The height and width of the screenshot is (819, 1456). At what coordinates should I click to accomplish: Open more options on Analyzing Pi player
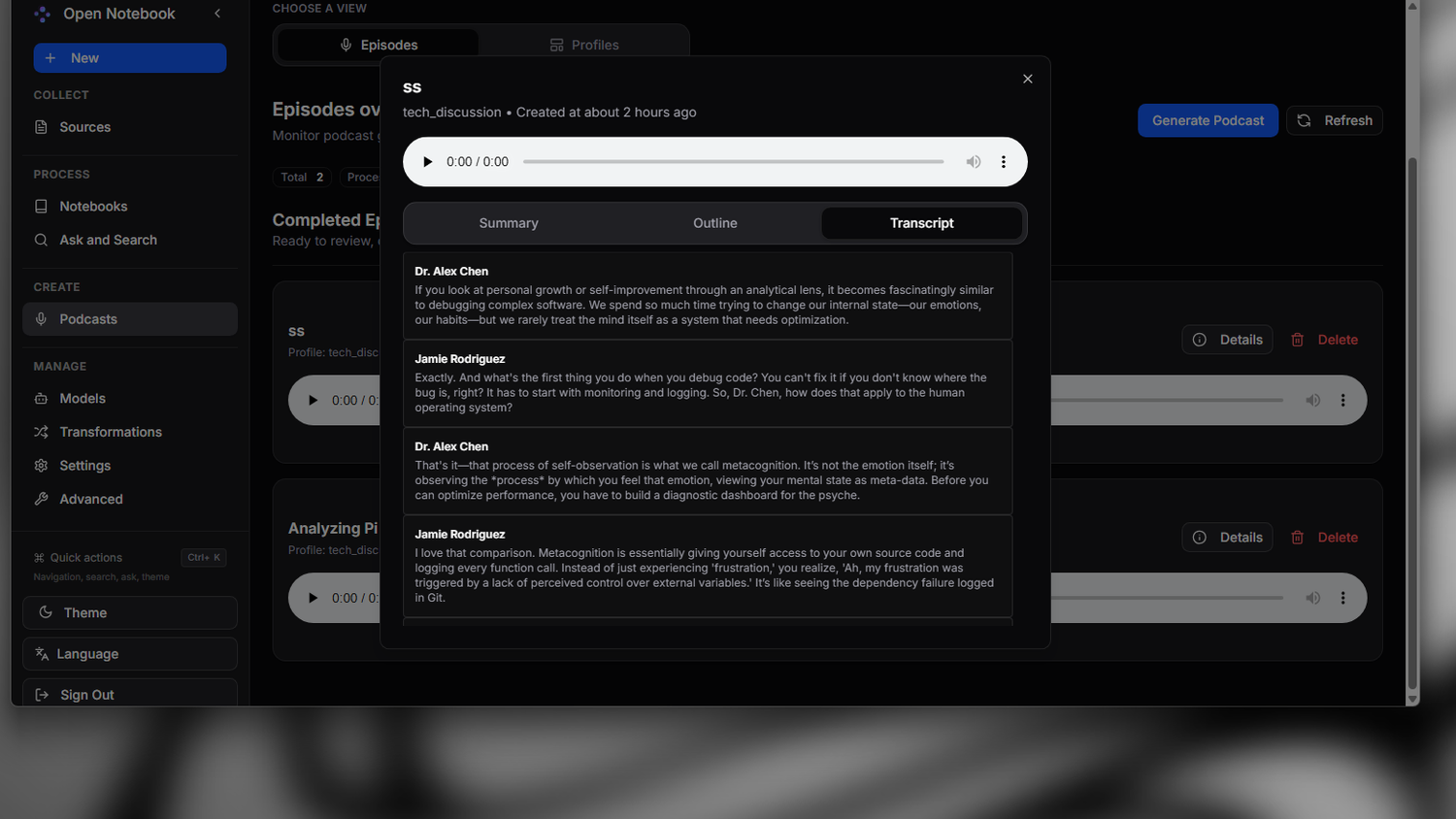tap(1343, 598)
